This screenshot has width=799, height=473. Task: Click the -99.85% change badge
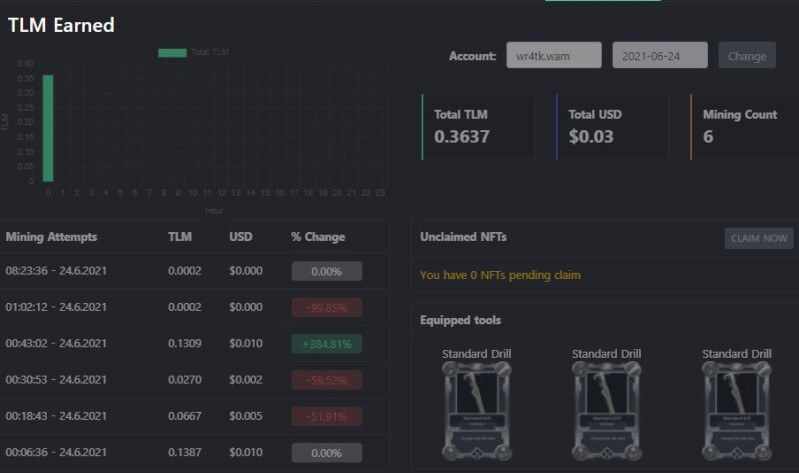[327, 308]
